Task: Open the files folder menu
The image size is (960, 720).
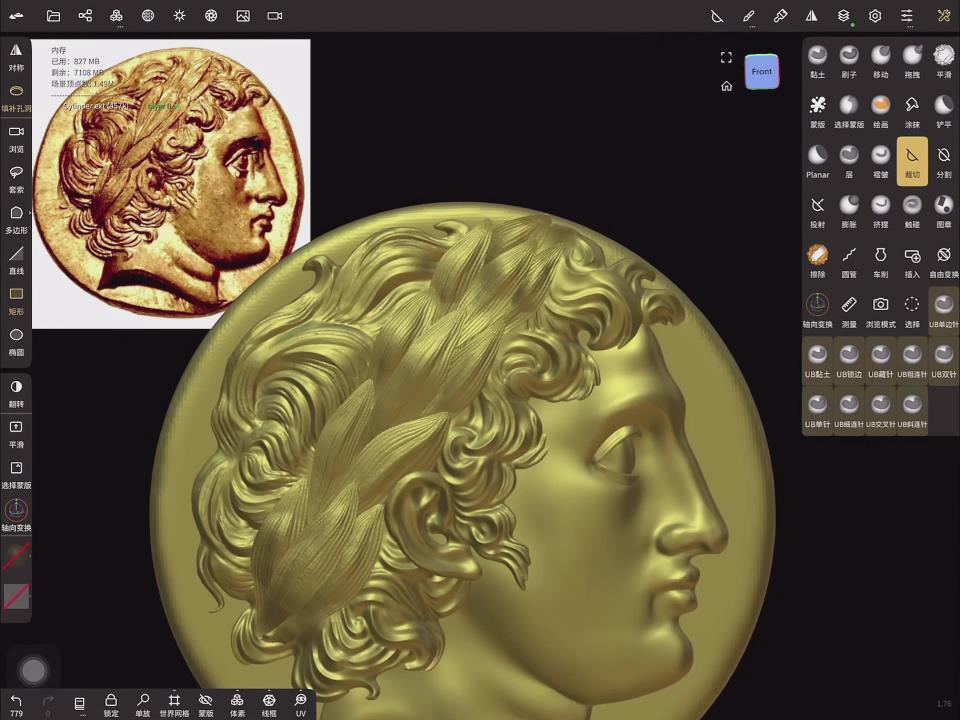Action: (53, 16)
